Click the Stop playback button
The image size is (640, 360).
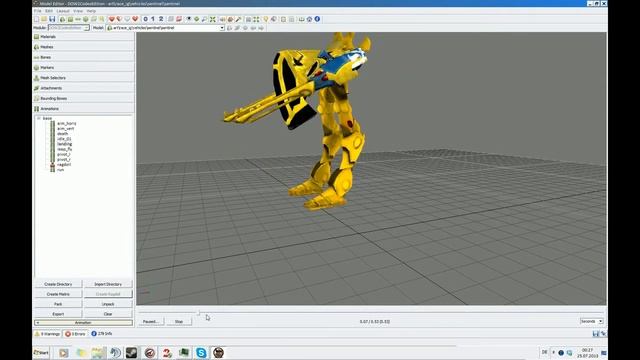pos(179,322)
